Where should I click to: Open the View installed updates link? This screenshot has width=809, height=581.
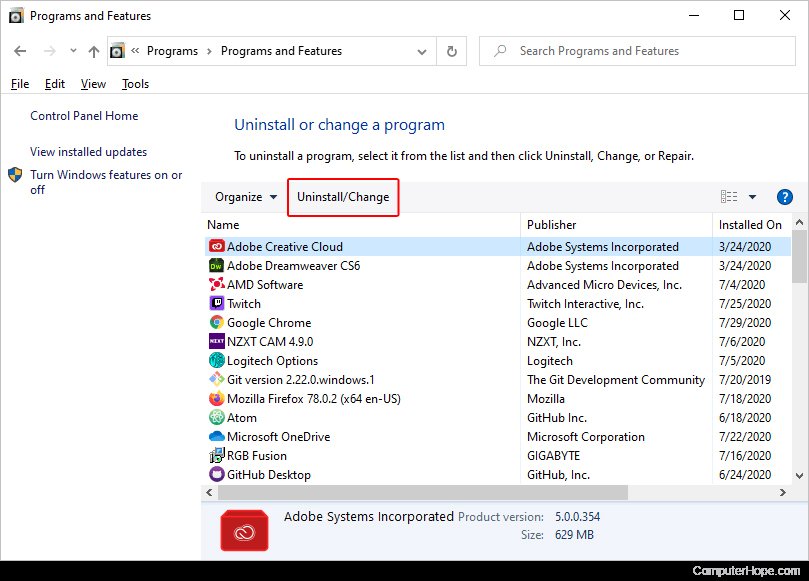pos(88,152)
